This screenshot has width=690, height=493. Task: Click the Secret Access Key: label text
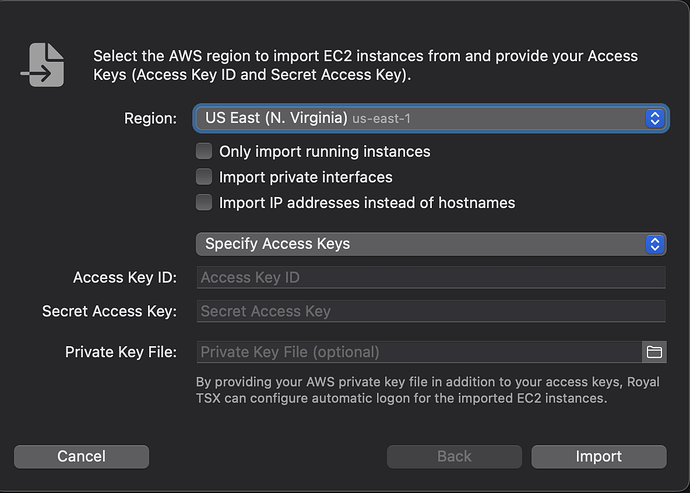109,311
